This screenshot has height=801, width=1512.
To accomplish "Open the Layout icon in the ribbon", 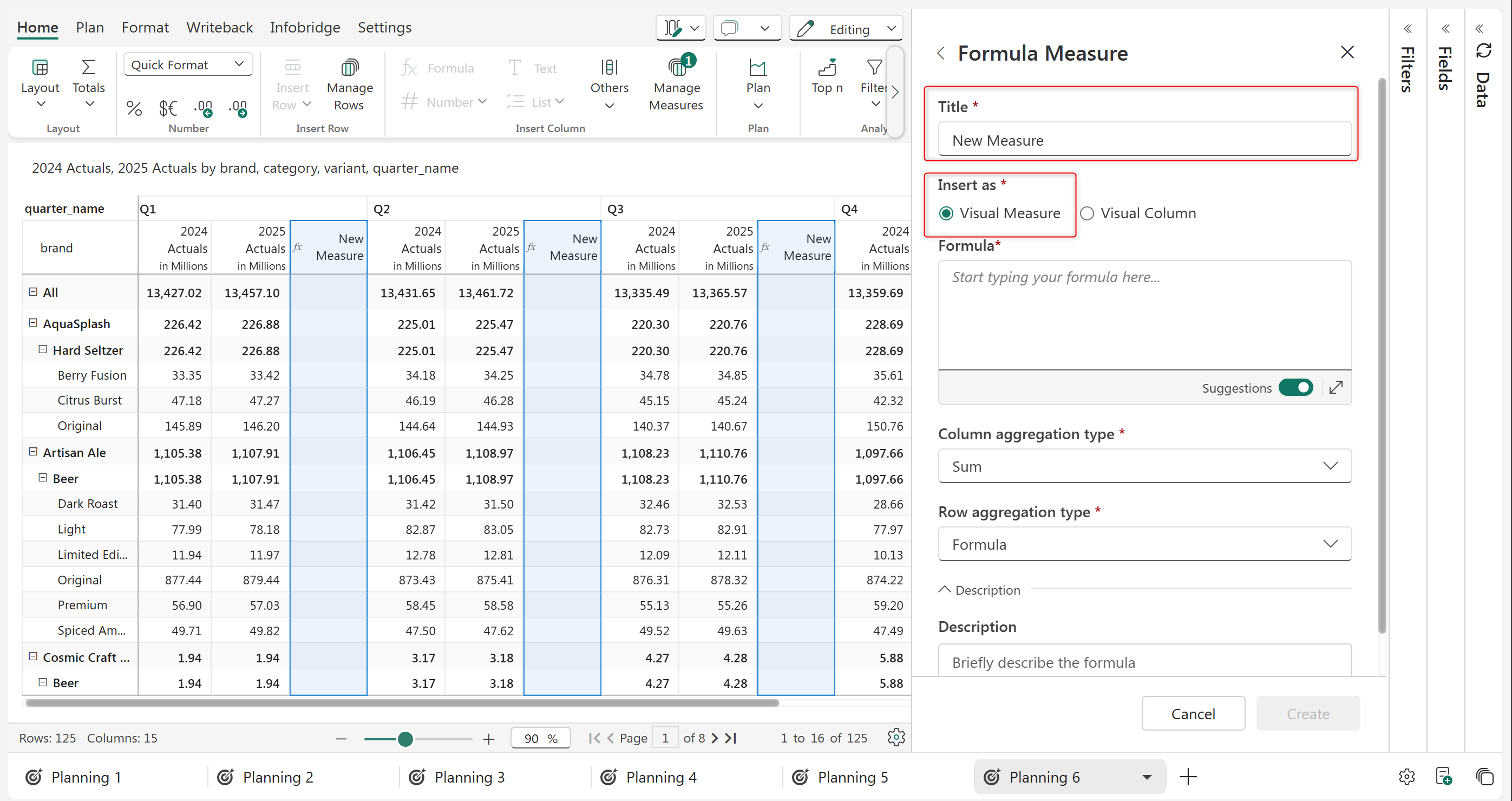I will (40, 68).
